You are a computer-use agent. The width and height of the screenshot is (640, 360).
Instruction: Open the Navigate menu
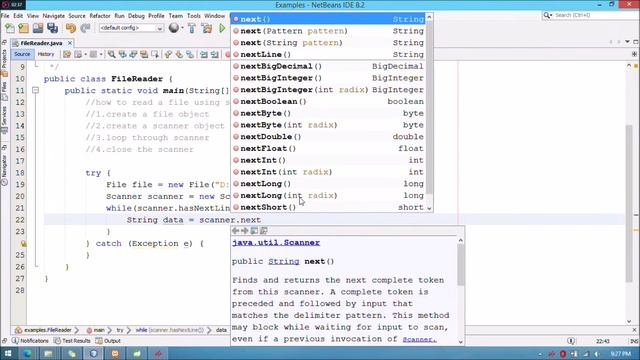pos(53,16)
